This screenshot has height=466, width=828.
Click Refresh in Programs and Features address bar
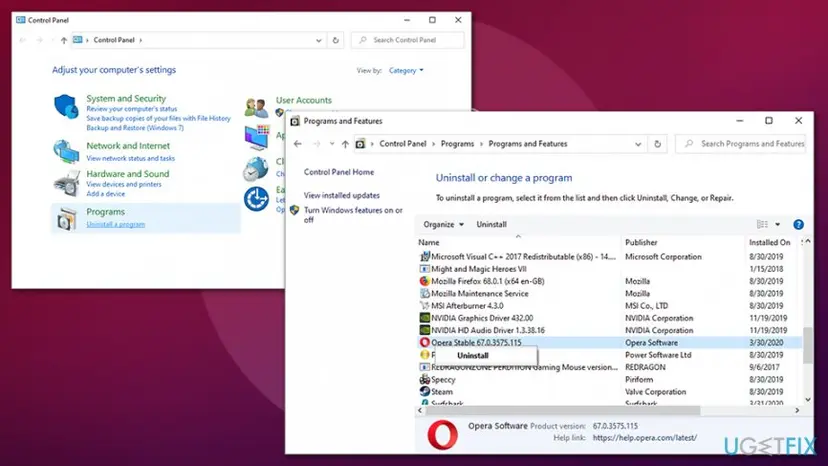tap(657, 144)
